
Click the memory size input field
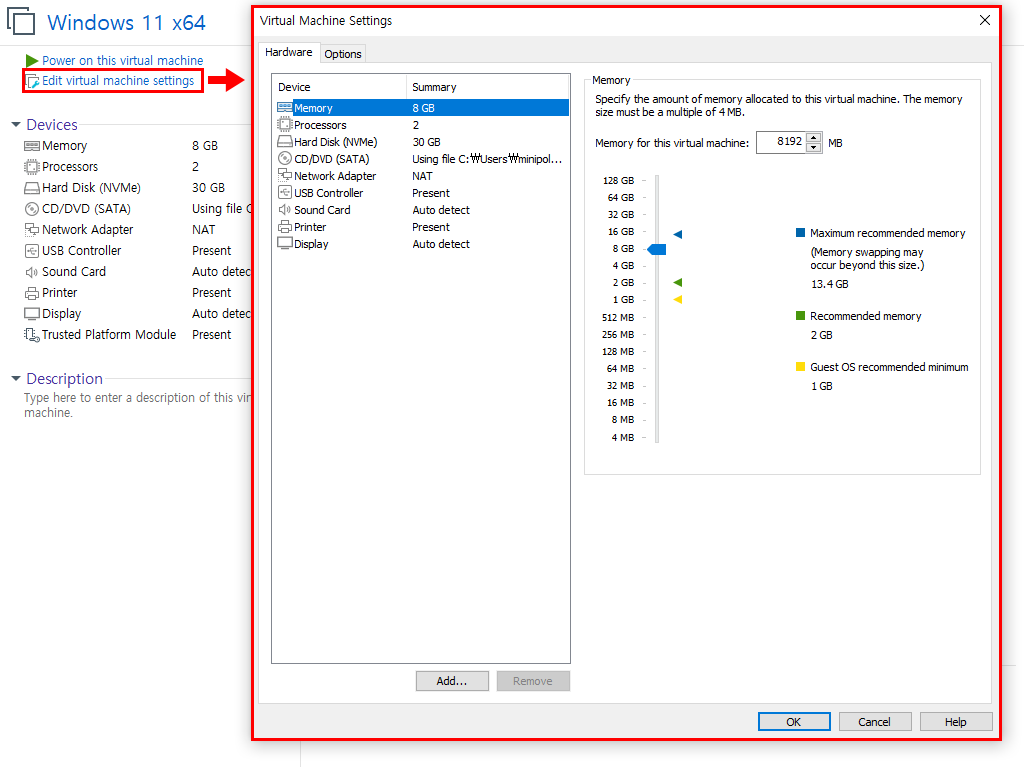782,142
